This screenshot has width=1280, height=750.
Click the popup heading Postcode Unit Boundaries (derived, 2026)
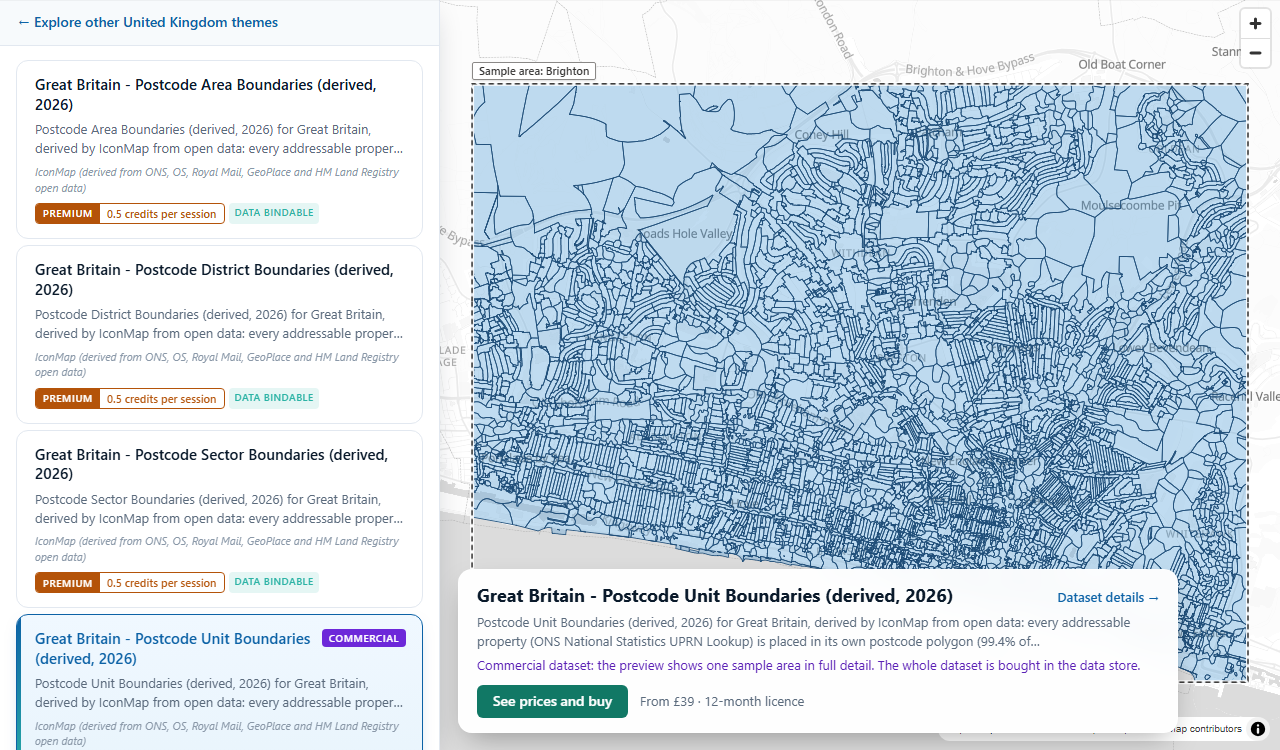click(715, 596)
